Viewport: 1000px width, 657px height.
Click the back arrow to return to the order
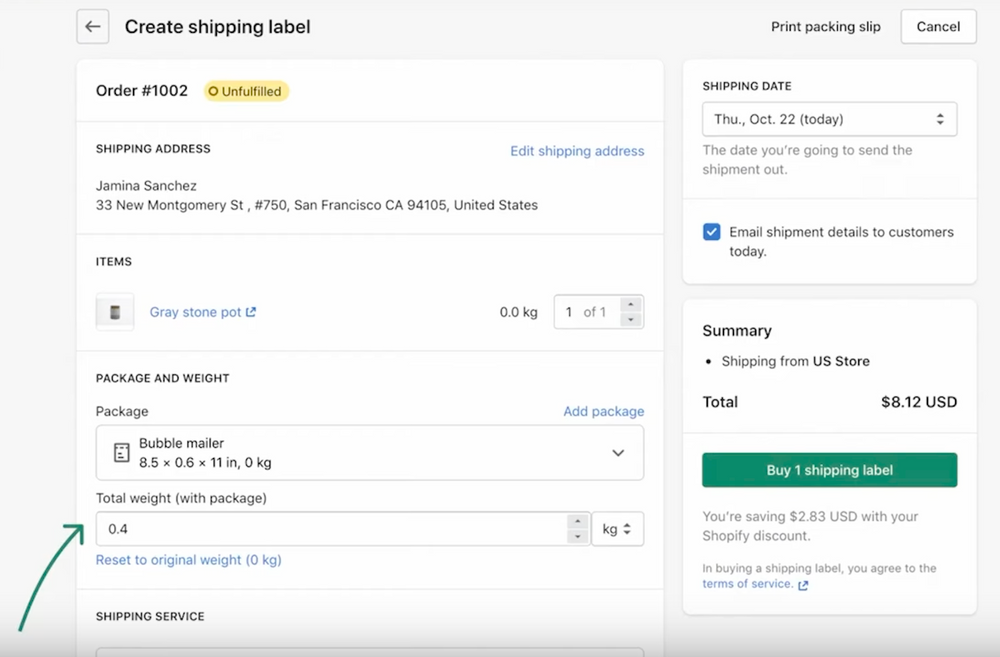pyautogui.click(x=92, y=26)
